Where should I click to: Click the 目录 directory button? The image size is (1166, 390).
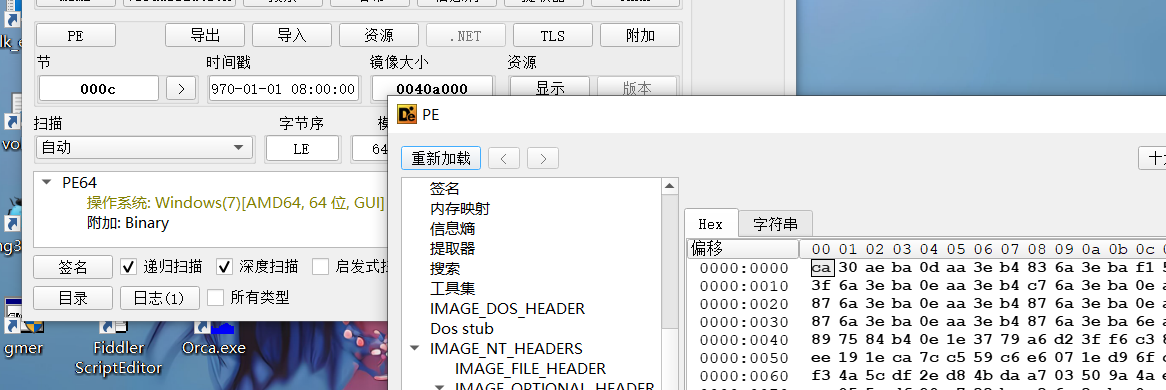pyautogui.click(x=73, y=298)
